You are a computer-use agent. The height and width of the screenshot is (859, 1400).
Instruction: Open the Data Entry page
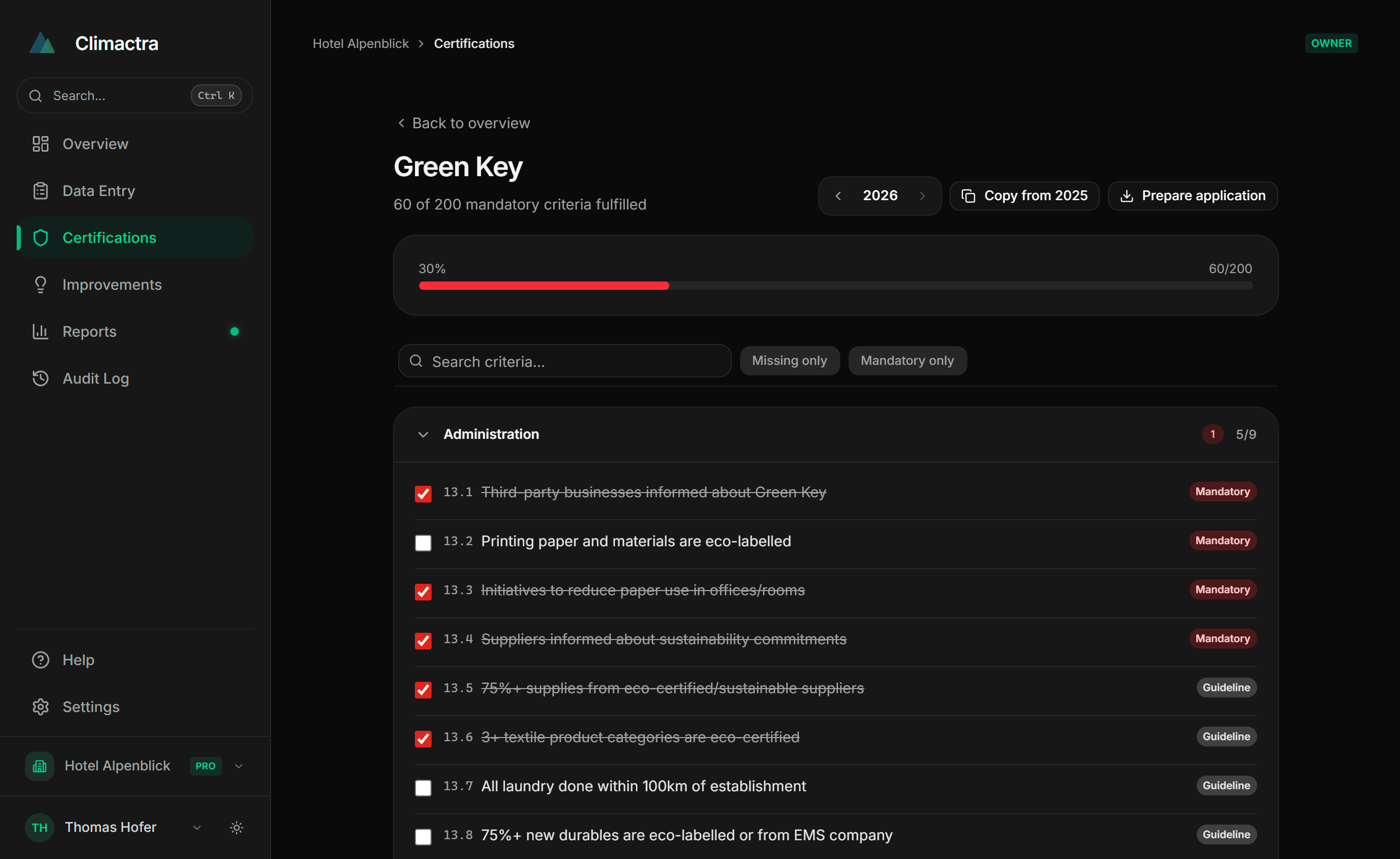click(x=134, y=191)
